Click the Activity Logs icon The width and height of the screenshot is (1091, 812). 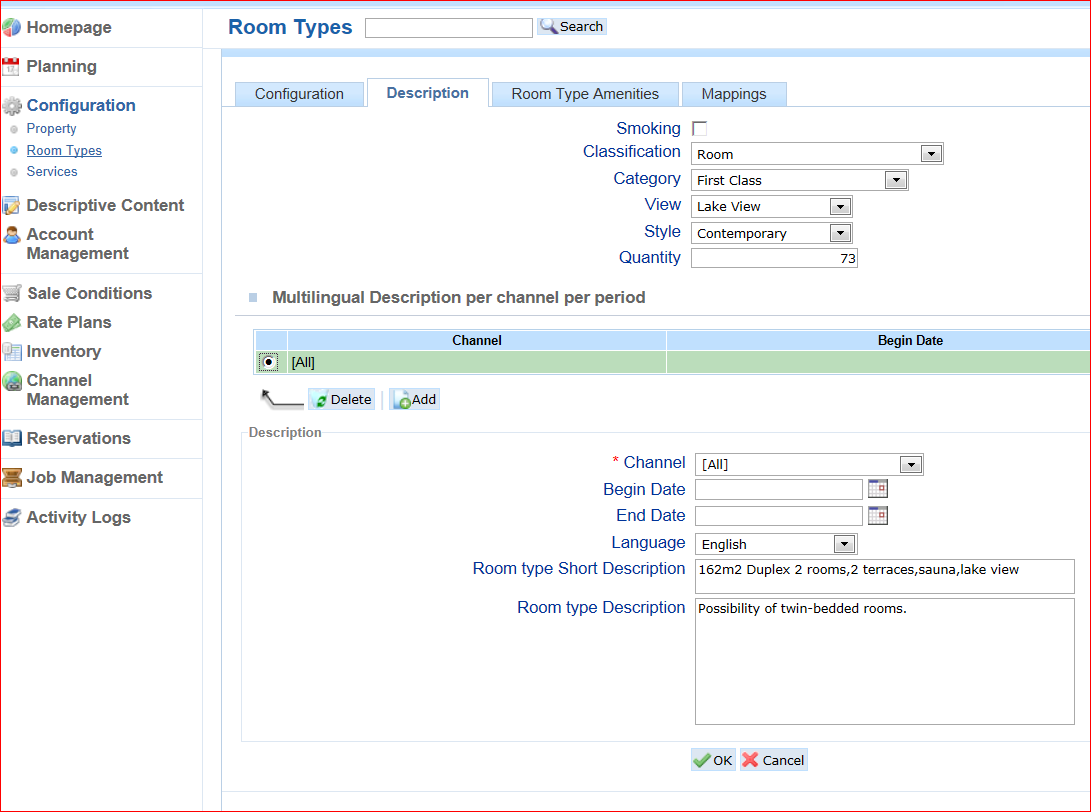point(12,517)
